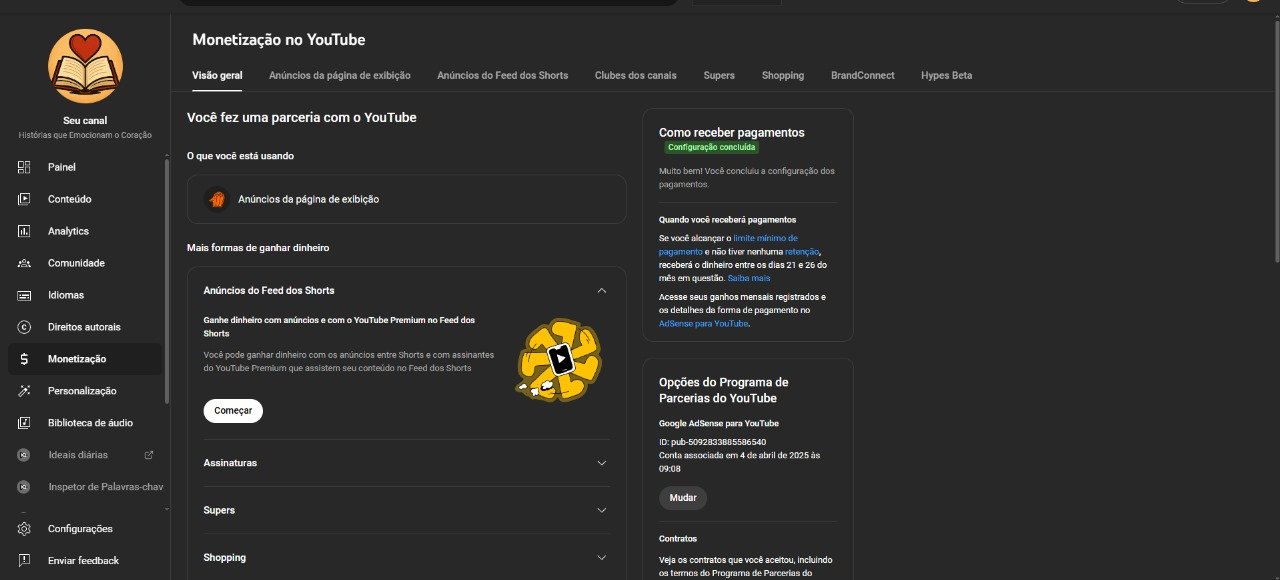Click the Google AdSense para YouTube heading
Image resolution: width=1280 pixels, height=580 pixels.
tap(719, 423)
